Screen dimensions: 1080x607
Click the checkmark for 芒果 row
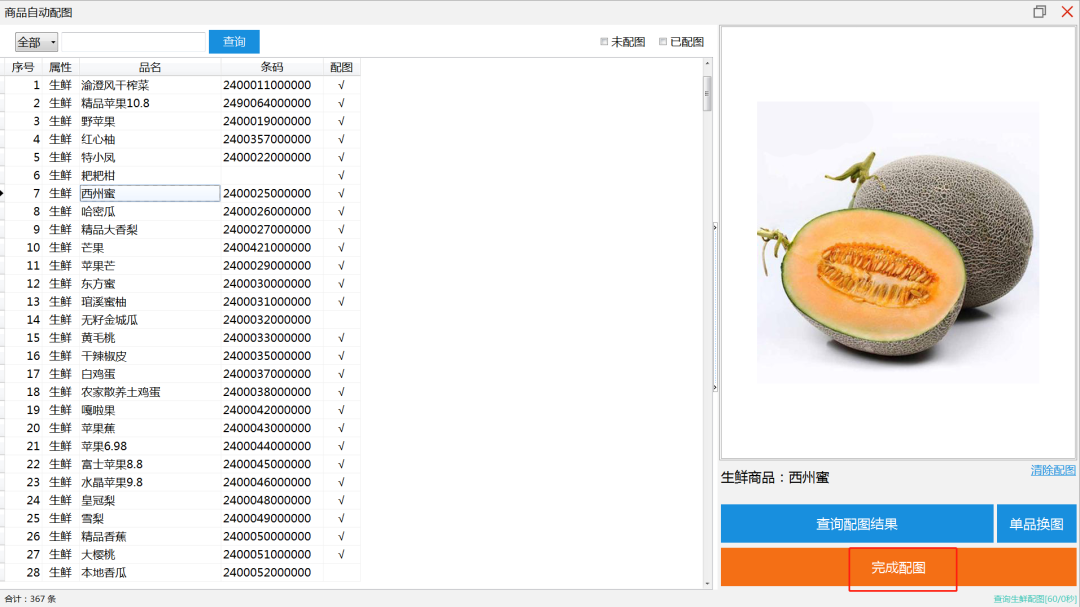341,247
